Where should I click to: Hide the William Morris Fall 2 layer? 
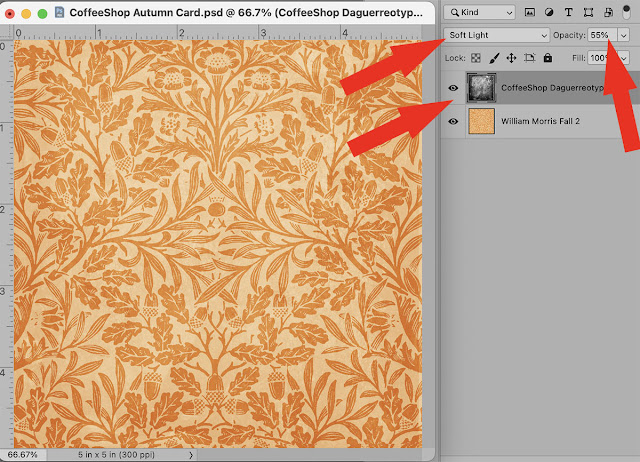click(453, 121)
